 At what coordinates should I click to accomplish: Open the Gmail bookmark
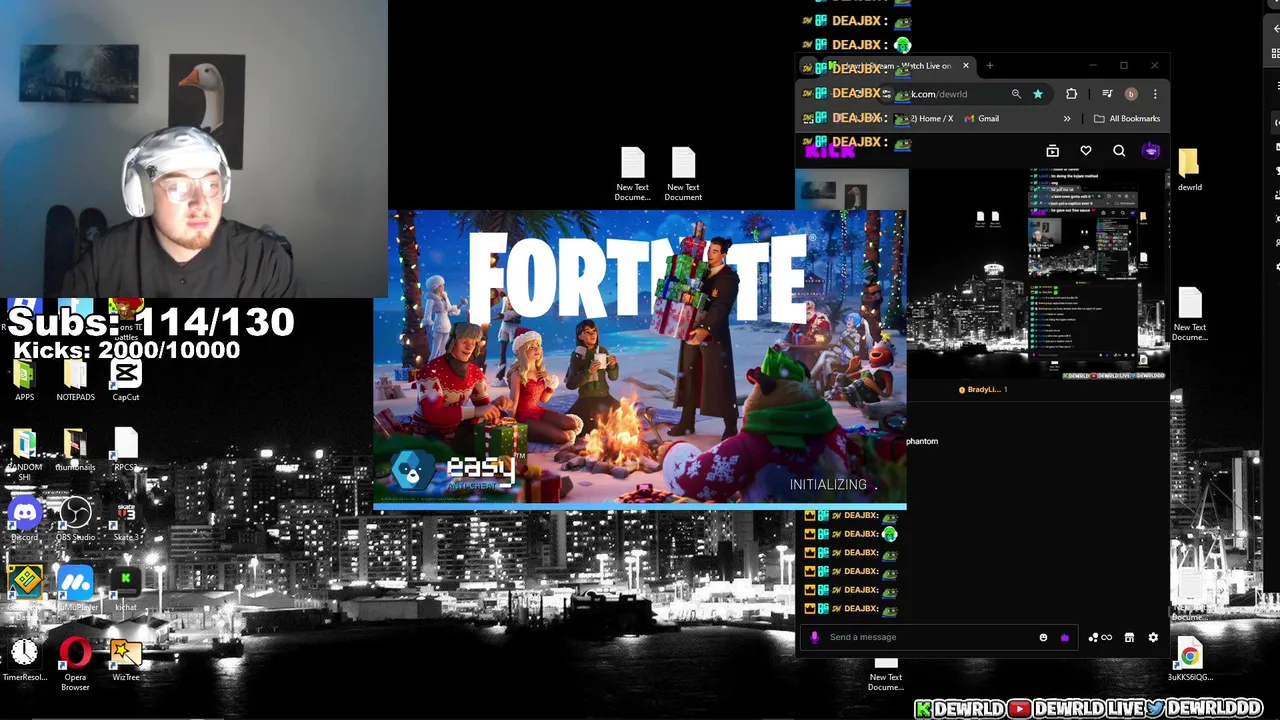click(x=982, y=119)
